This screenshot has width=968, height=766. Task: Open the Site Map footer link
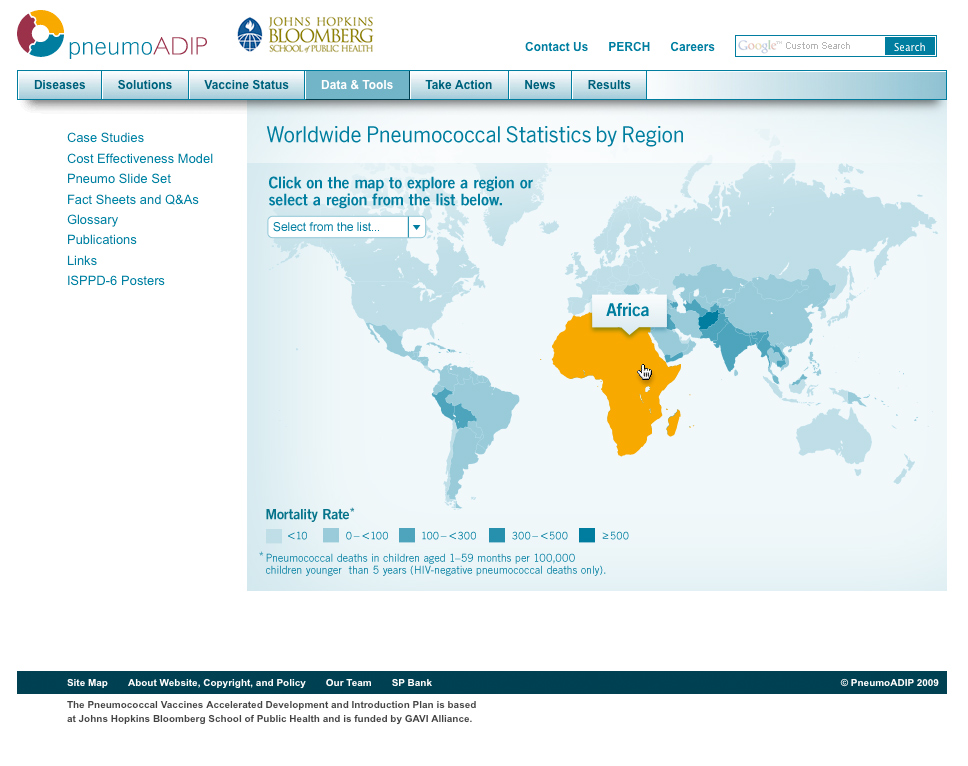87,683
